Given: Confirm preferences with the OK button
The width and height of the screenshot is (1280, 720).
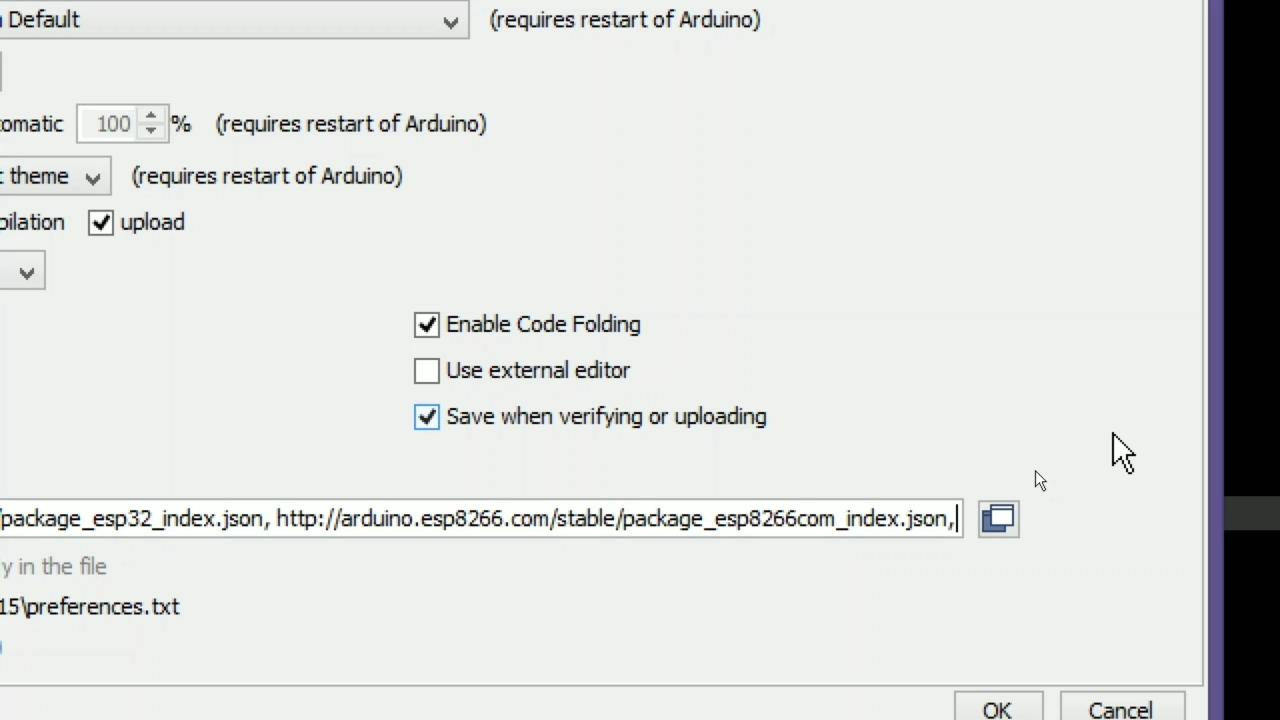Looking at the screenshot, I should tap(998, 708).
